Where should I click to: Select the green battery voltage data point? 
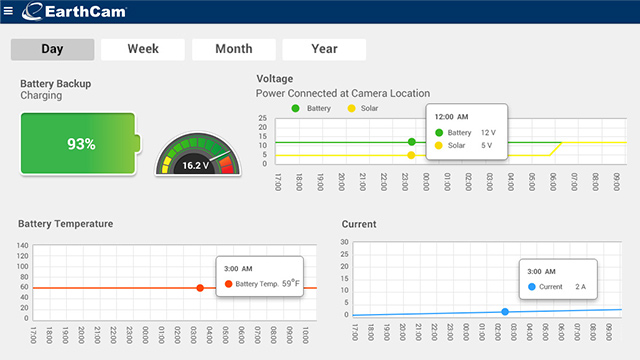[411, 142]
